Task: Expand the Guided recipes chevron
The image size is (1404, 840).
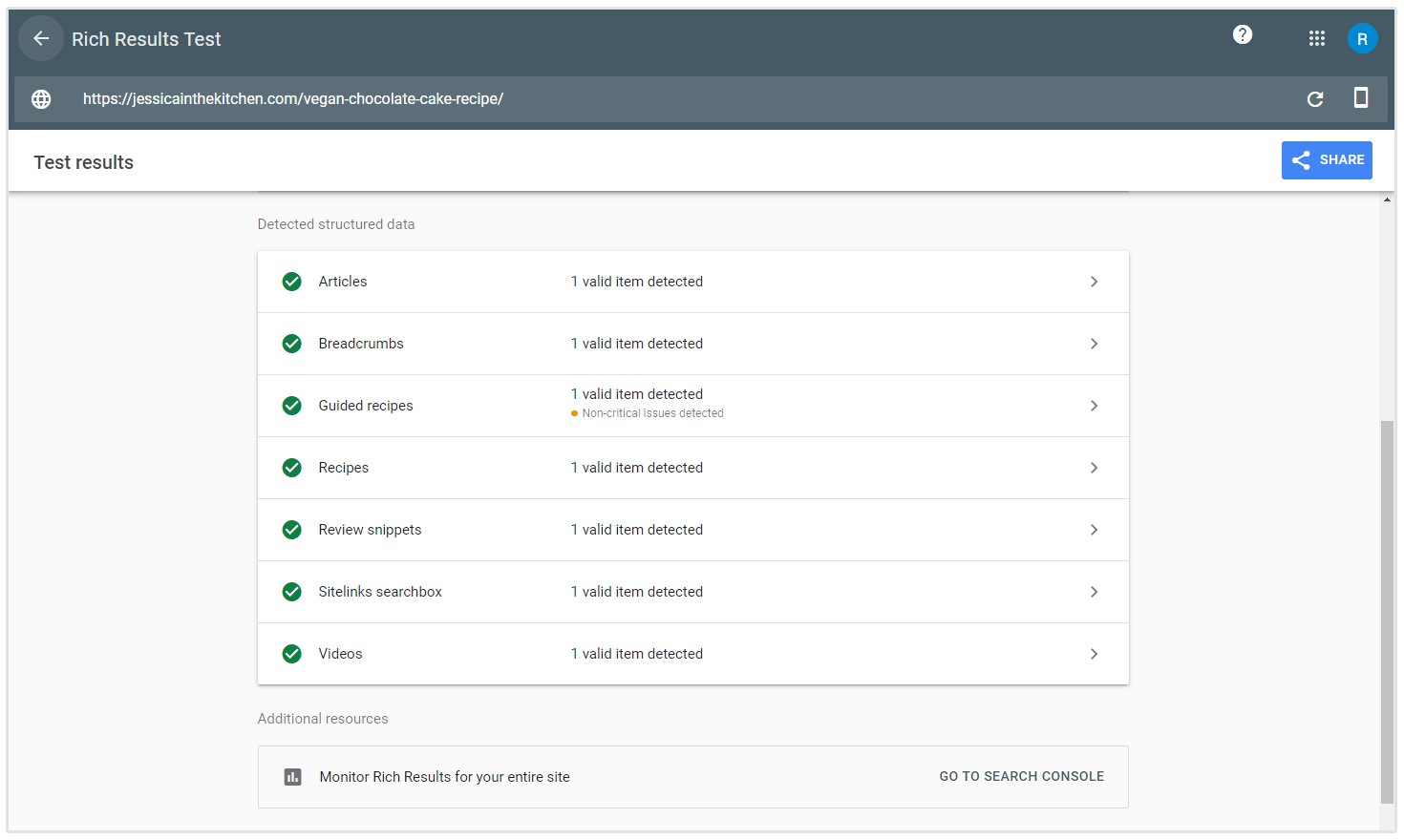Action: click(1094, 406)
